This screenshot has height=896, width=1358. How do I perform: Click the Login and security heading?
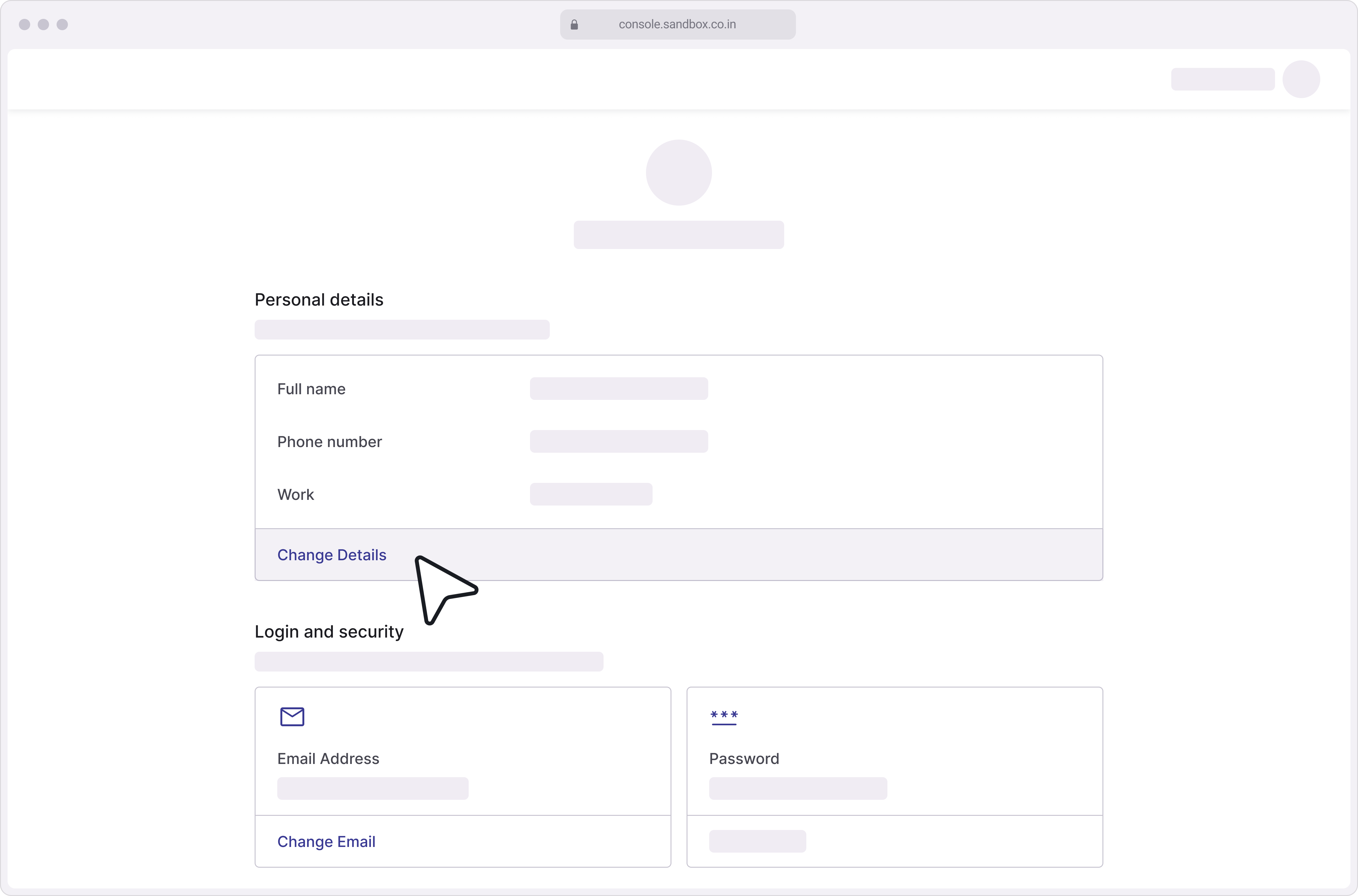(329, 631)
